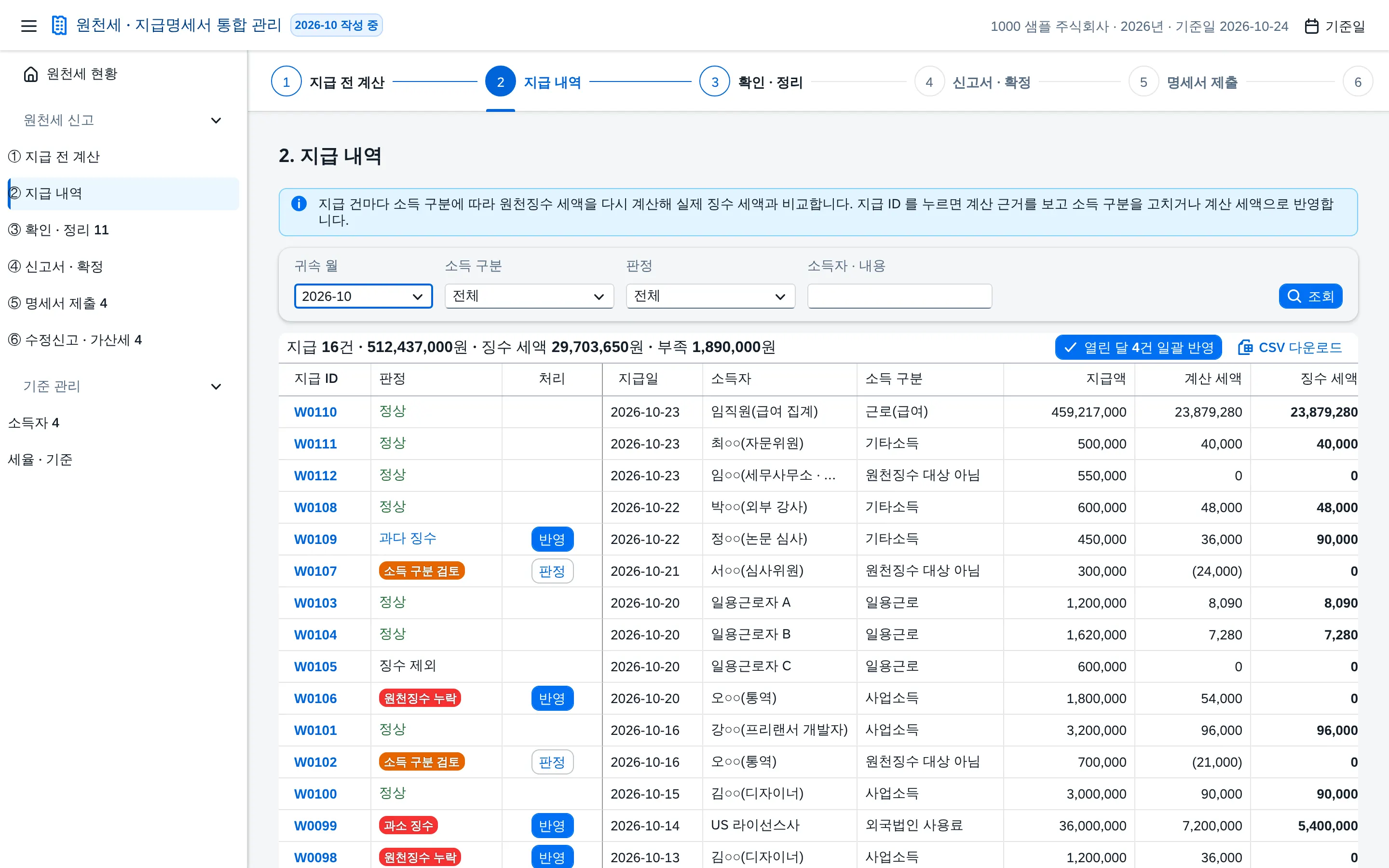Viewport: 1389px width, 868px height.
Task: Open sidebar item ⑤ 명세서 제출 4
Action: pos(123,304)
